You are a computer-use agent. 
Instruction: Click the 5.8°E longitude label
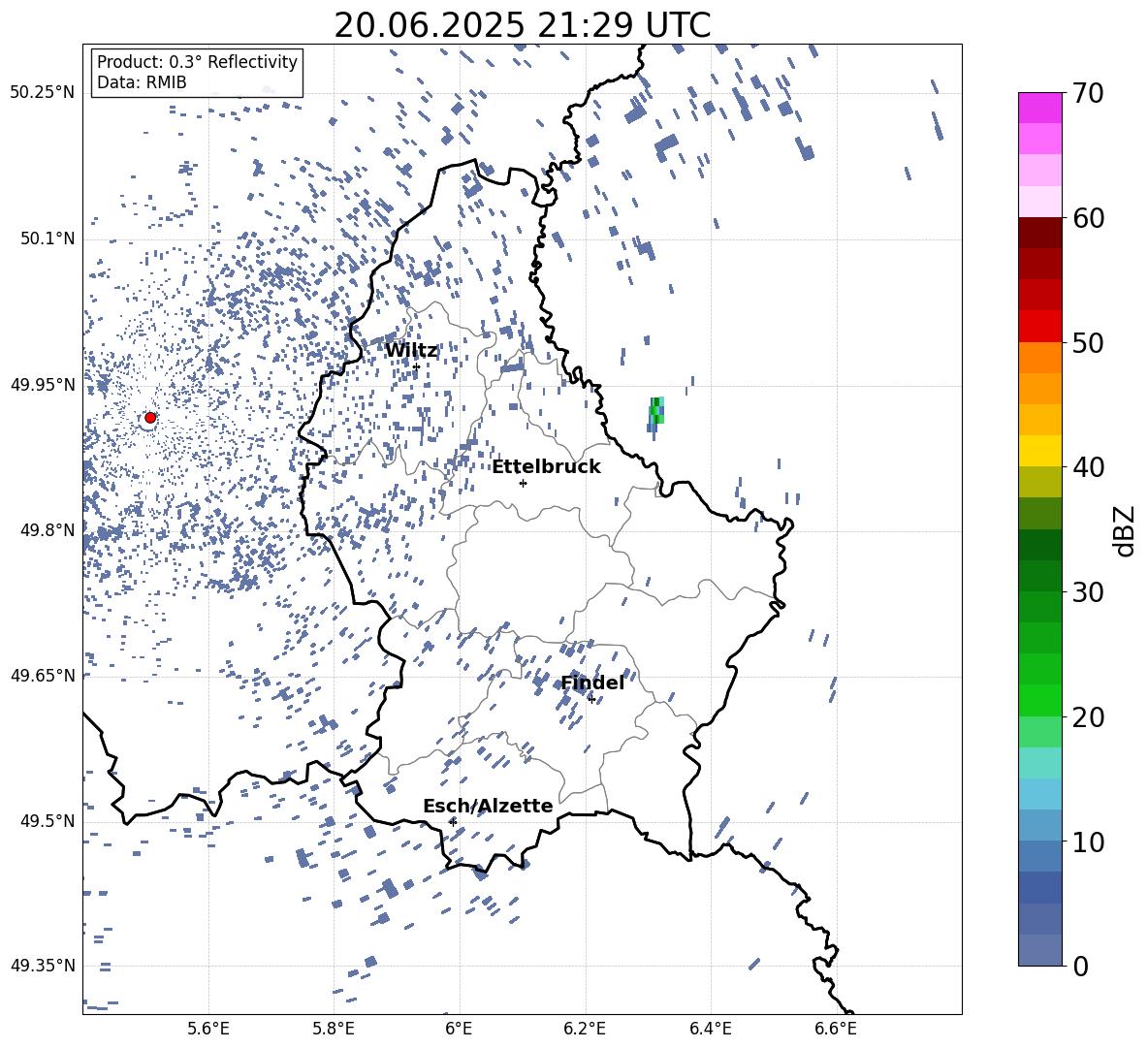pyautogui.click(x=334, y=1029)
